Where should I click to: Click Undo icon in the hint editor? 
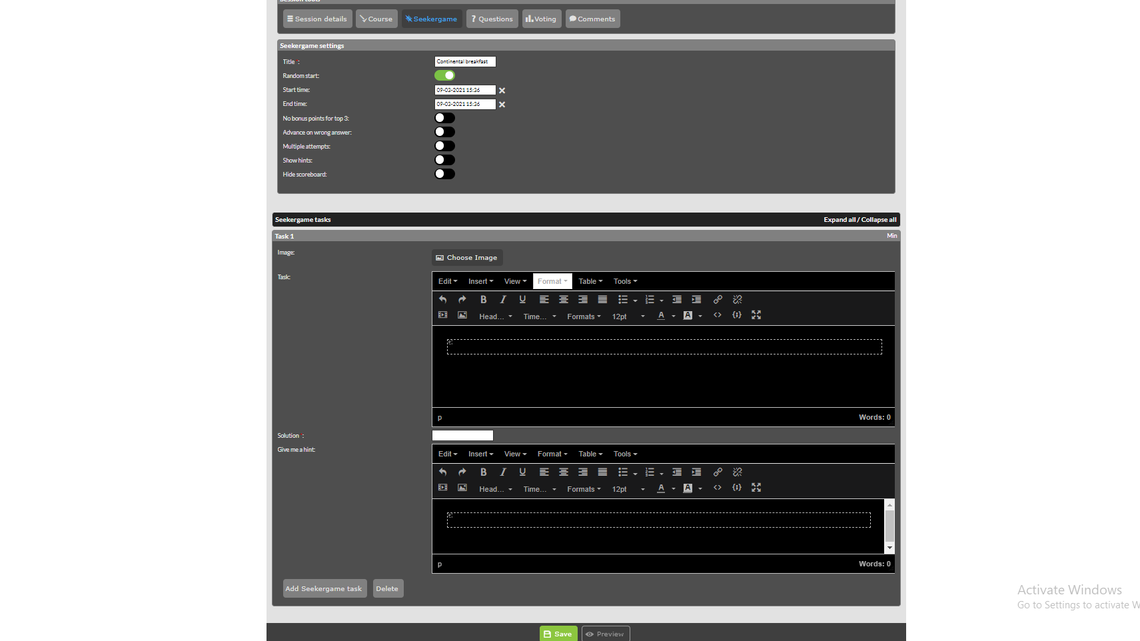[443, 472]
